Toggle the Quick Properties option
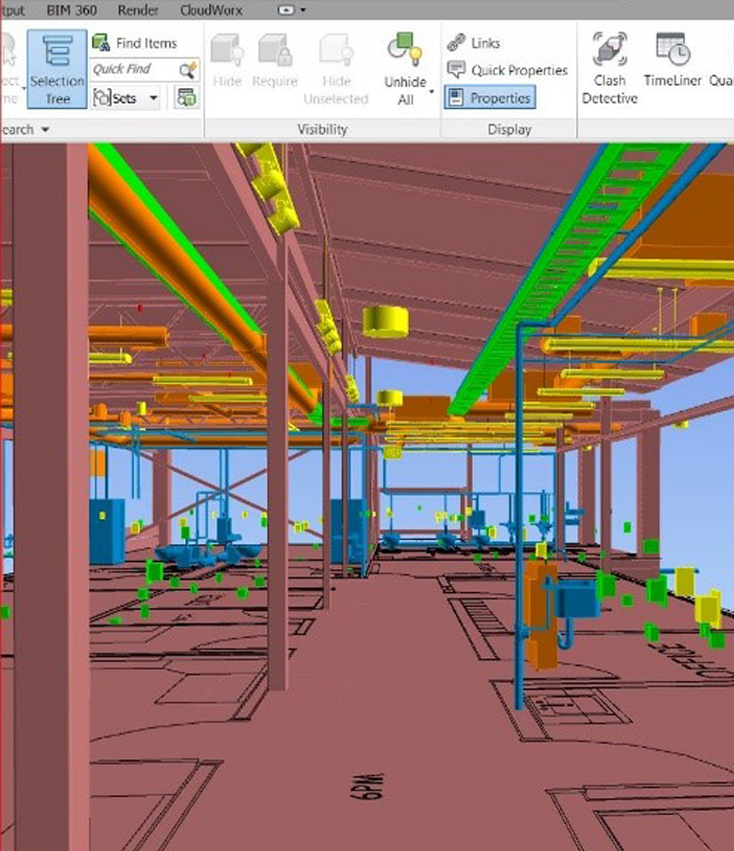The height and width of the screenshot is (851, 734). (x=506, y=70)
